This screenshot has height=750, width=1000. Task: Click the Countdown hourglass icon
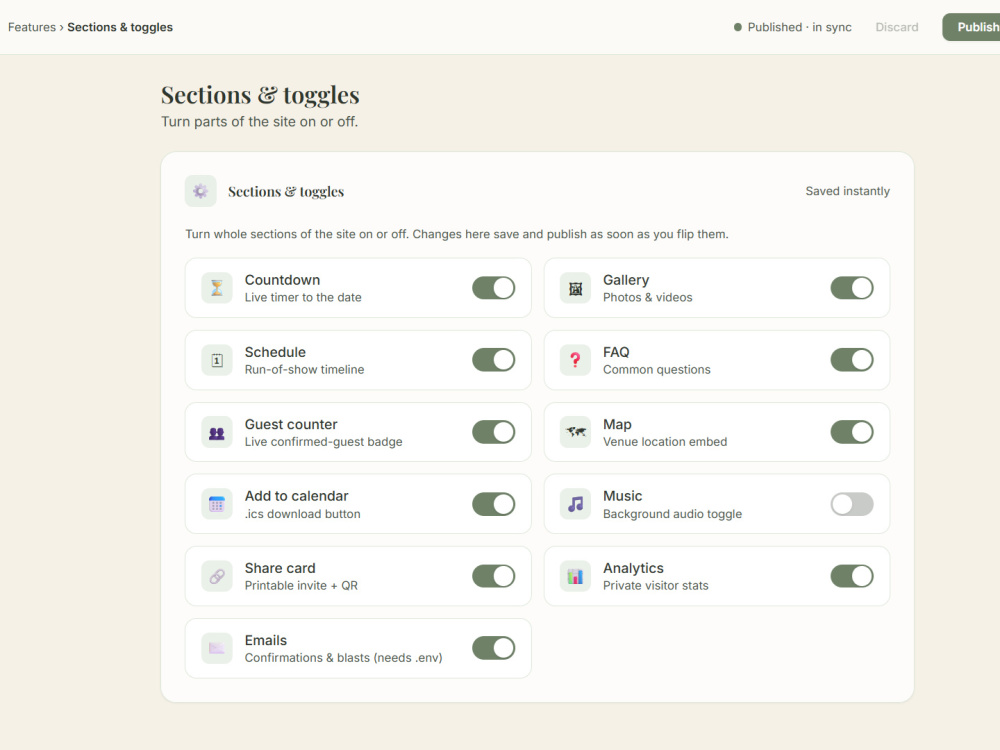click(217, 288)
